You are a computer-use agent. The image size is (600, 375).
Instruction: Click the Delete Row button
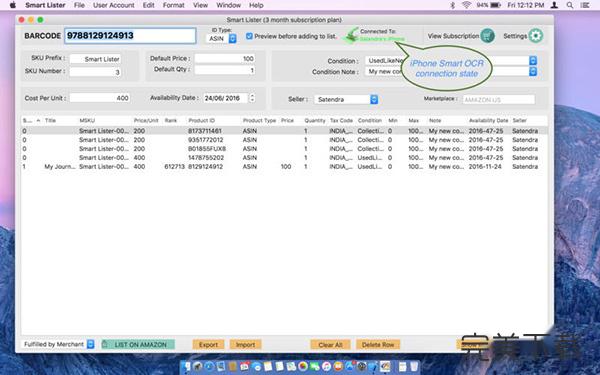(378, 344)
